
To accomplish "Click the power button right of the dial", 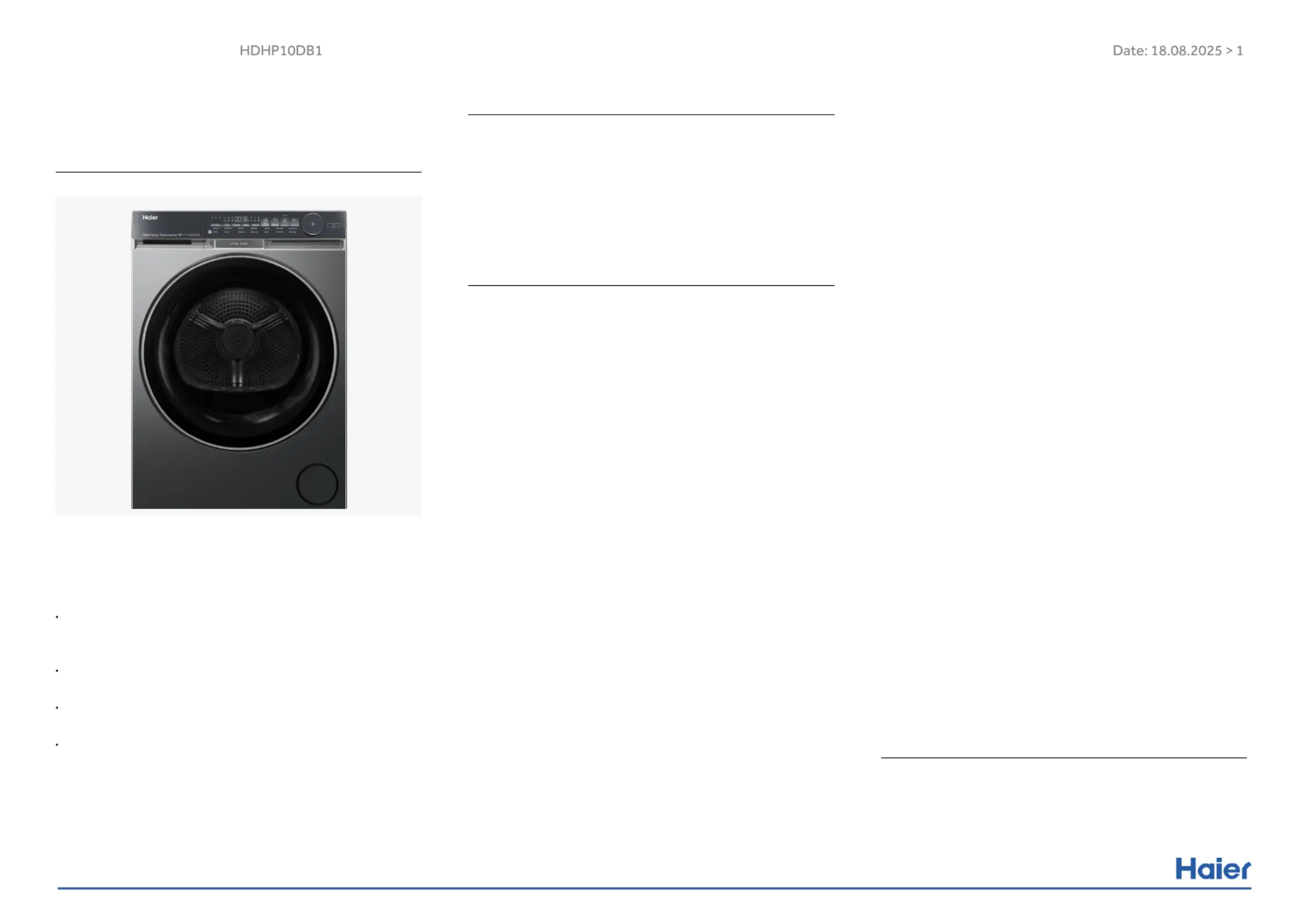I will 334,225.
